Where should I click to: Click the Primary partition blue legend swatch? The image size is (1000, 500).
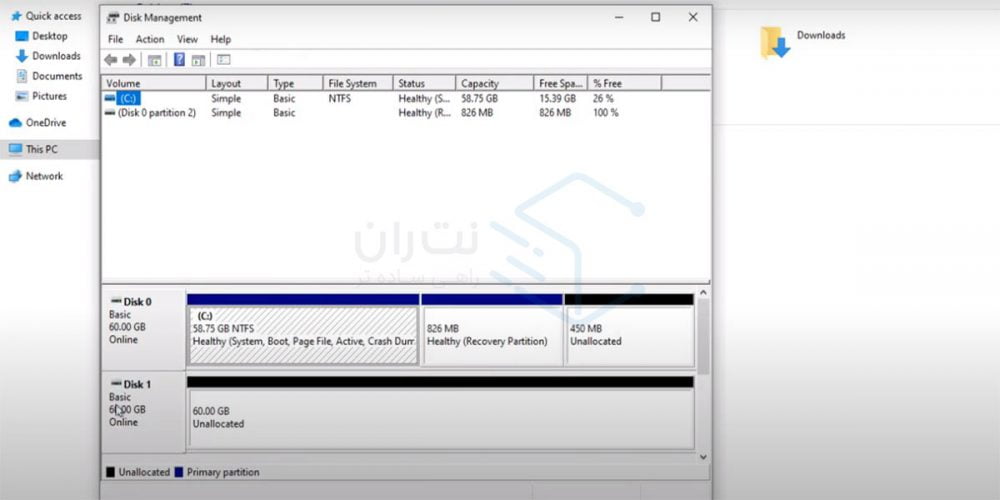[x=179, y=472]
